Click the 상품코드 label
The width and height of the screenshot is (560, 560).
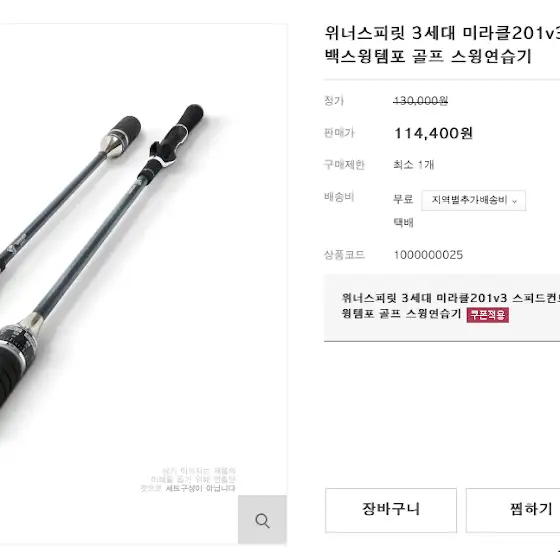344,255
